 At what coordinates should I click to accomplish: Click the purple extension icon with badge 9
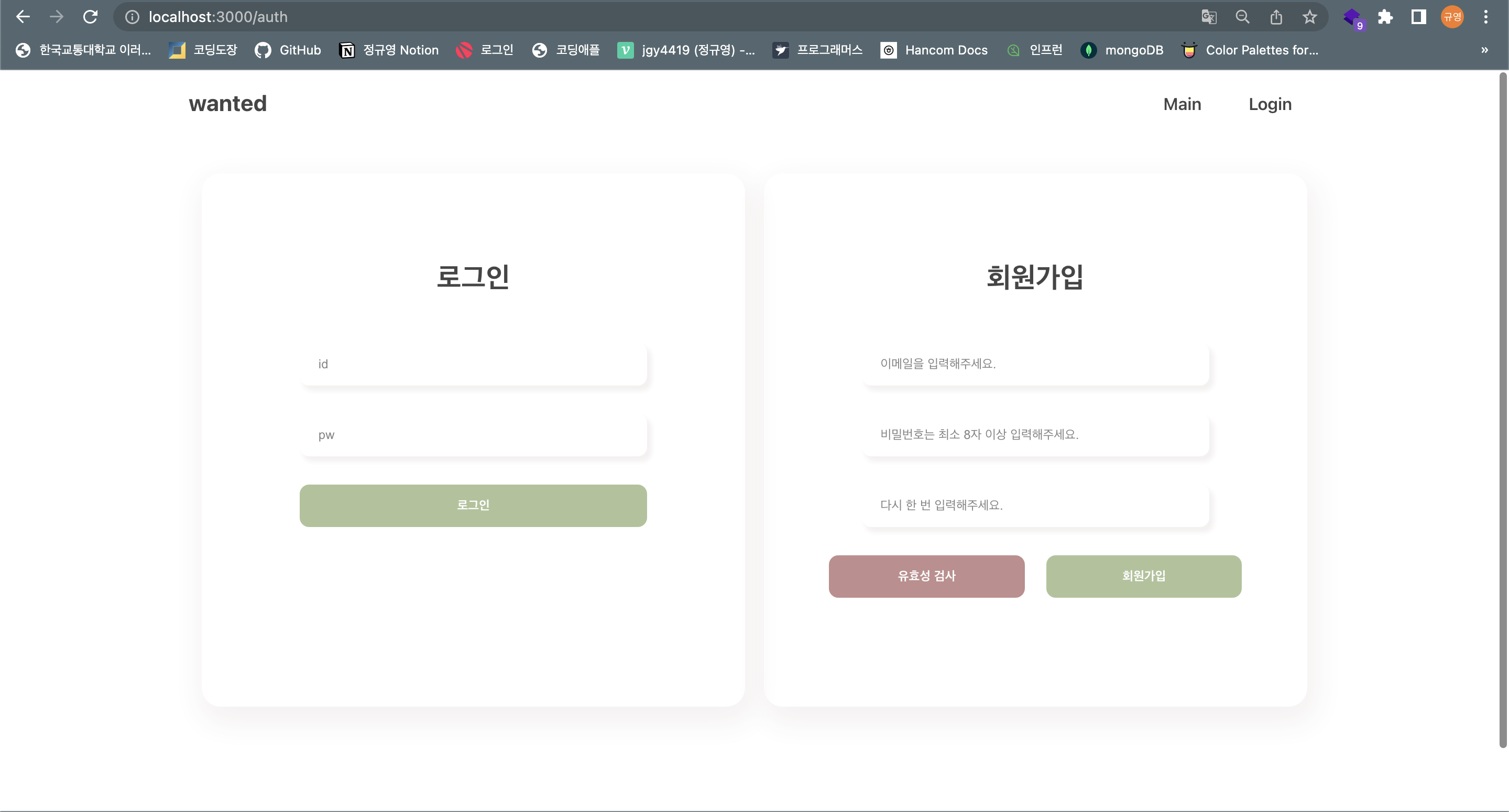pos(1353,16)
